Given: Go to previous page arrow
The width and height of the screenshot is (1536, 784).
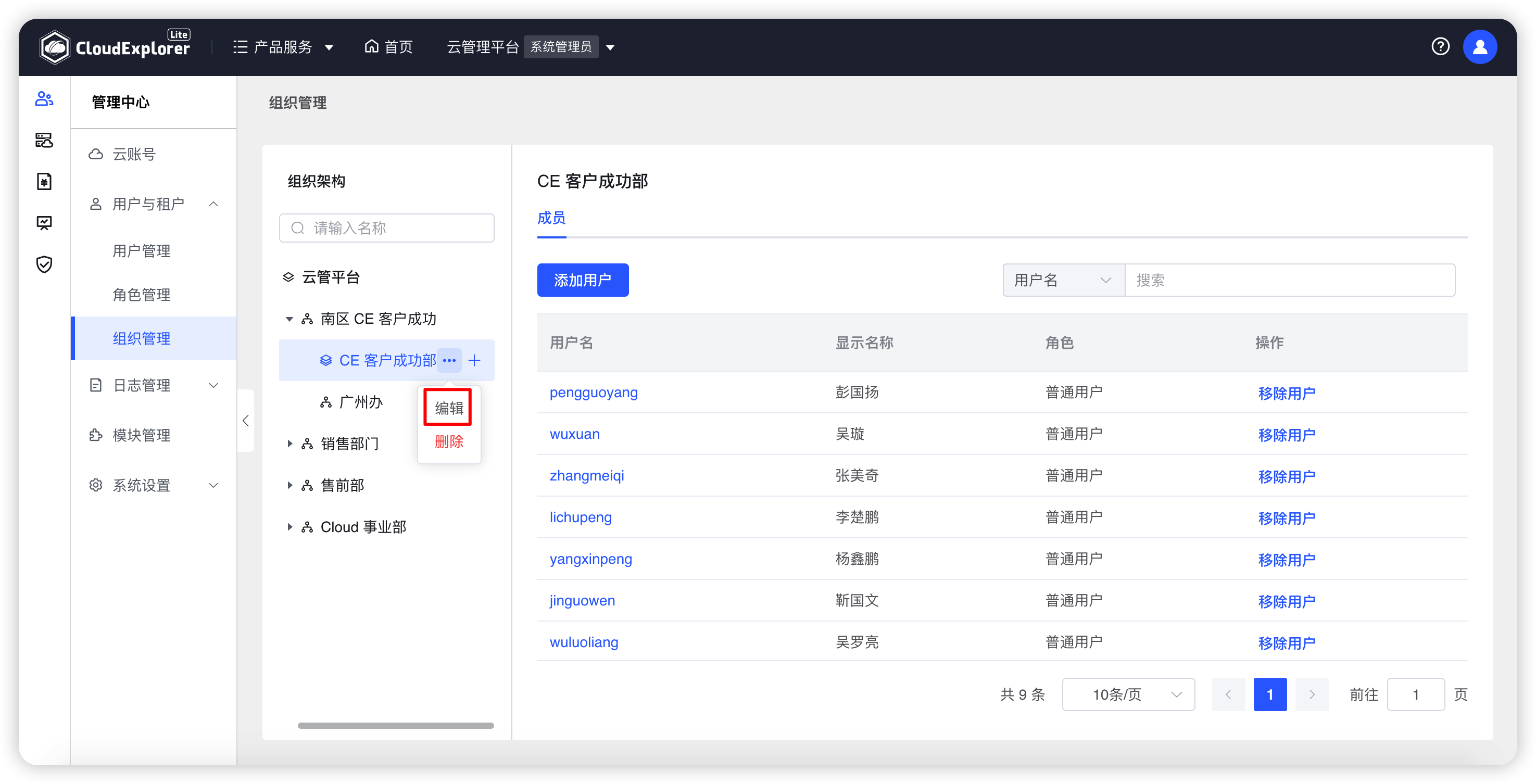Looking at the screenshot, I should pyautogui.click(x=1228, y=694).
